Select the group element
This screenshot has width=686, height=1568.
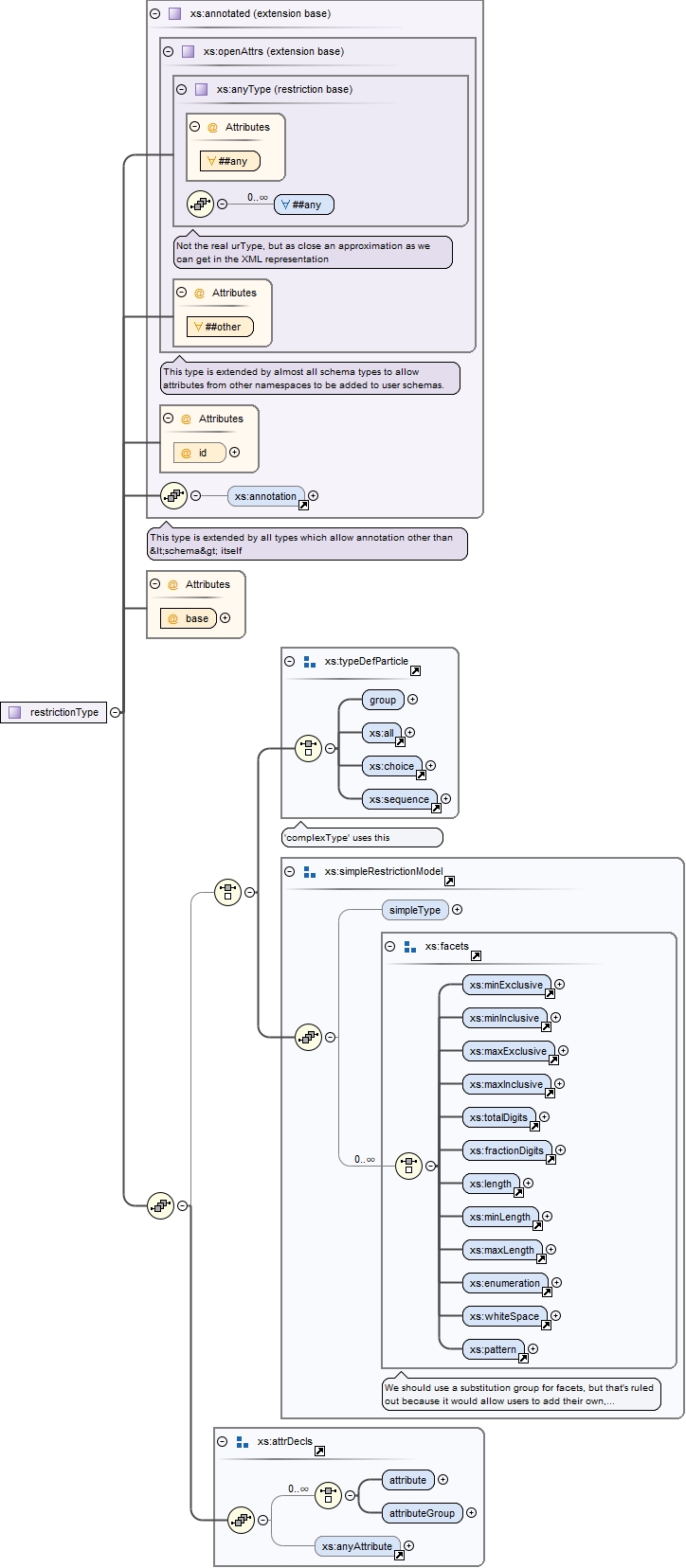click(383, 700)
